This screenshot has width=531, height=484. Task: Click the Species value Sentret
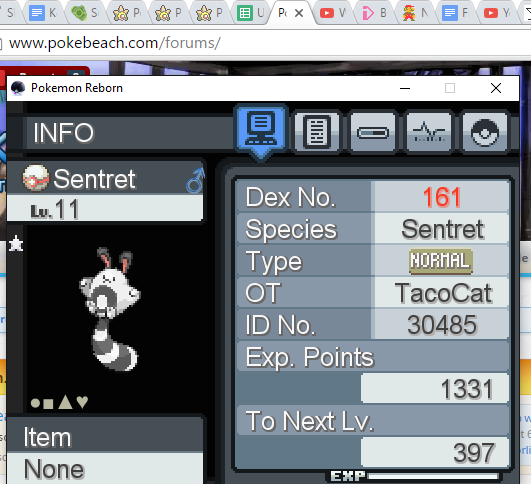click(443, 229)
